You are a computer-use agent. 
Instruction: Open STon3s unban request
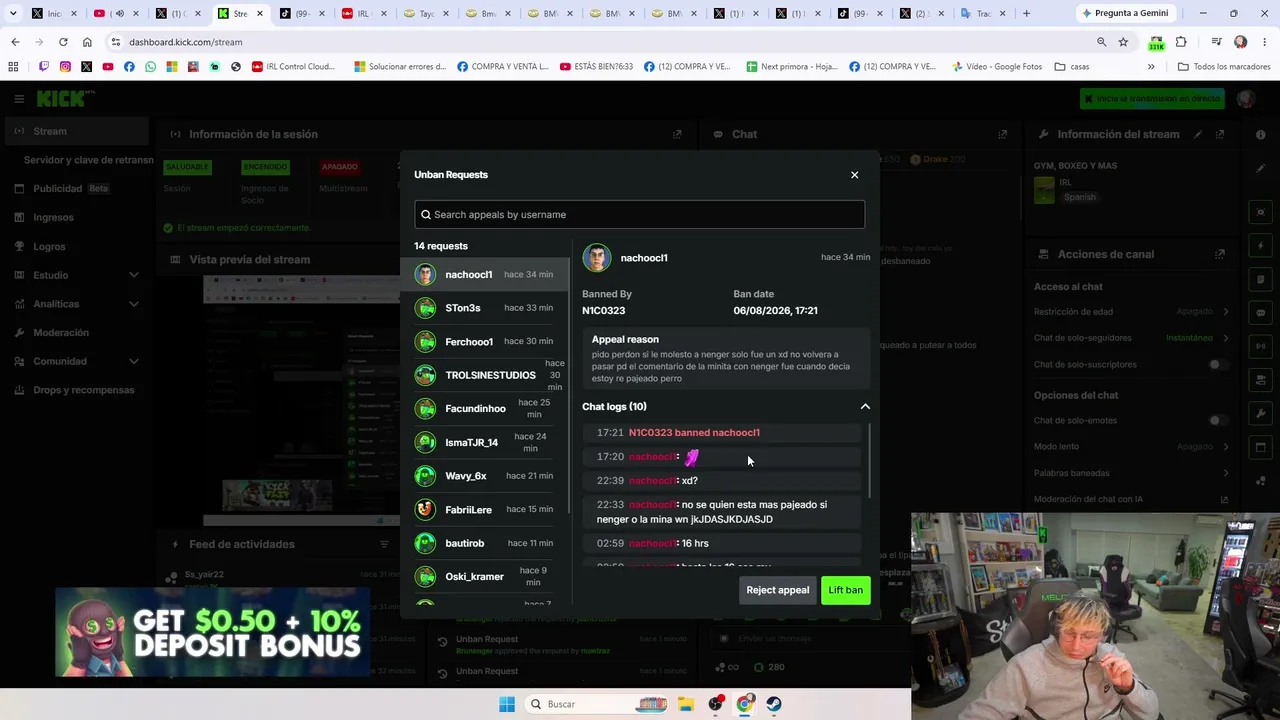pos(485,308)
